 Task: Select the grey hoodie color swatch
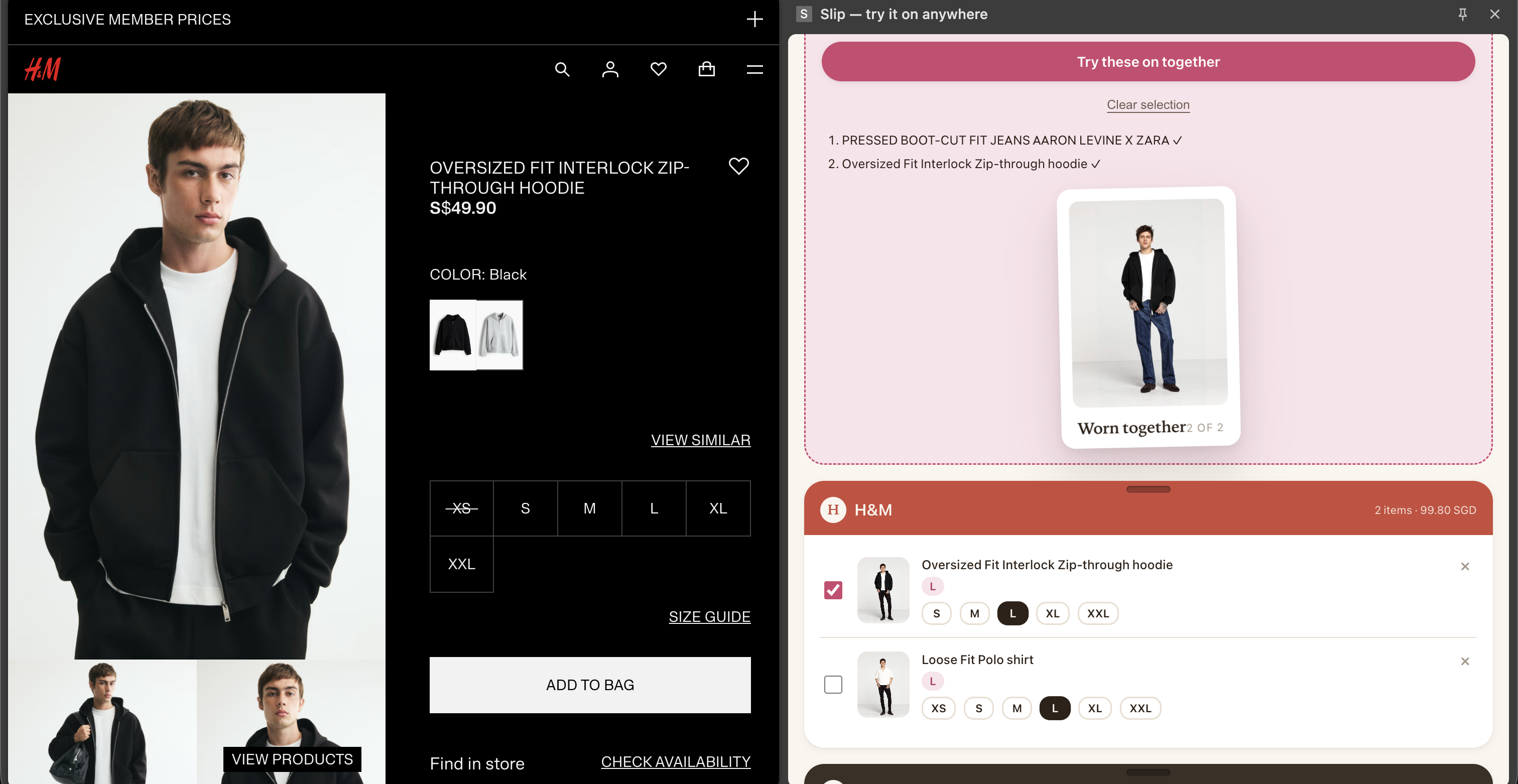click(x=499, y=335)
